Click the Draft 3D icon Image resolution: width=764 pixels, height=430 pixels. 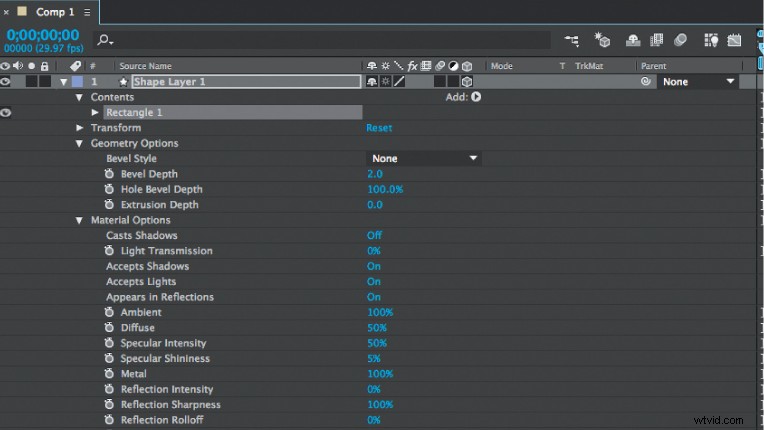click(602, 40)
